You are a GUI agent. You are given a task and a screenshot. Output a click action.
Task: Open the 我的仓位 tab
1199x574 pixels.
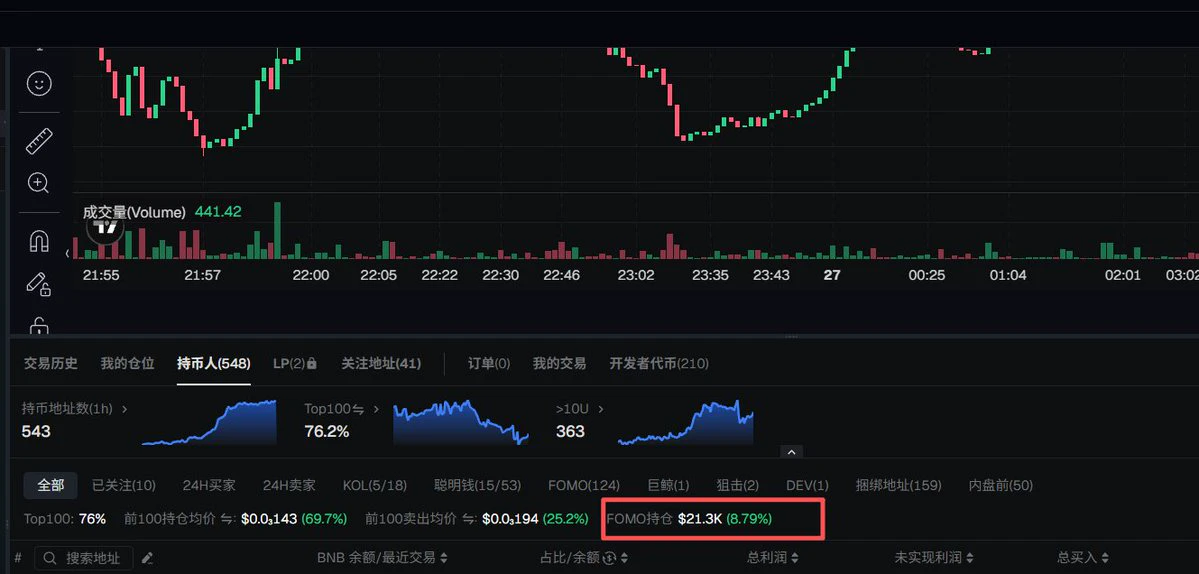click(x=127, y=364)
